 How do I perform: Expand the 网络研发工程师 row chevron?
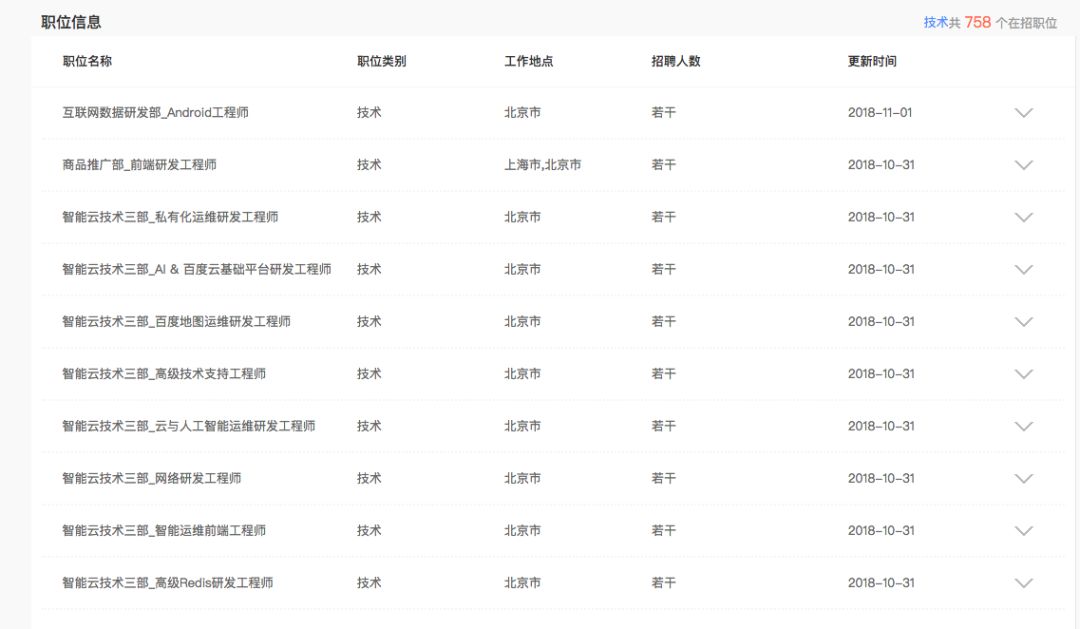[x=1023, y=479]
